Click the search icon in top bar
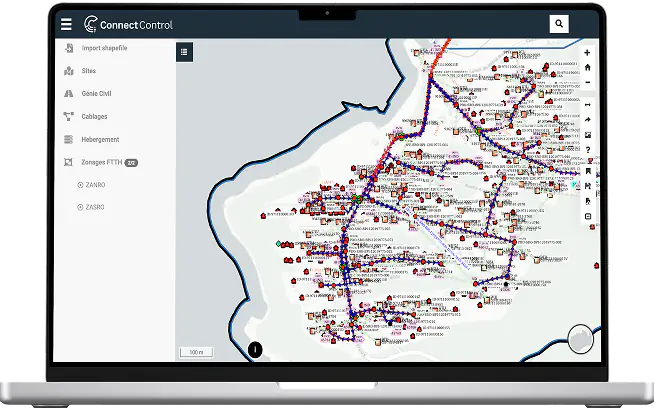Image resolution: width=654 pixels, height=415 pixels. [x=559, y=24]
